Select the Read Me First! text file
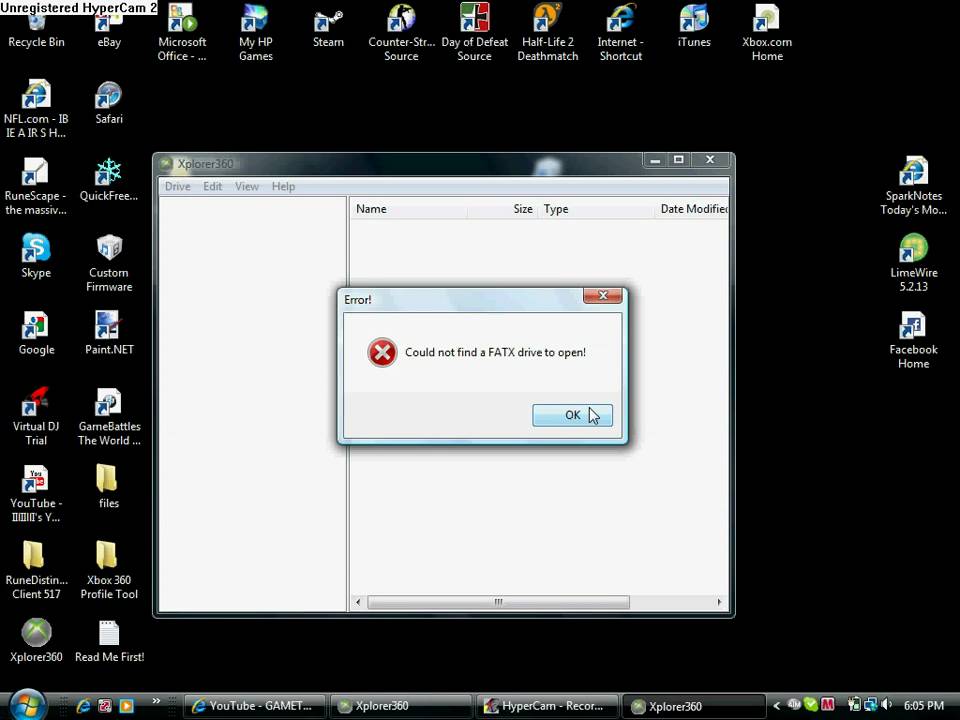 tap(109, 640)
